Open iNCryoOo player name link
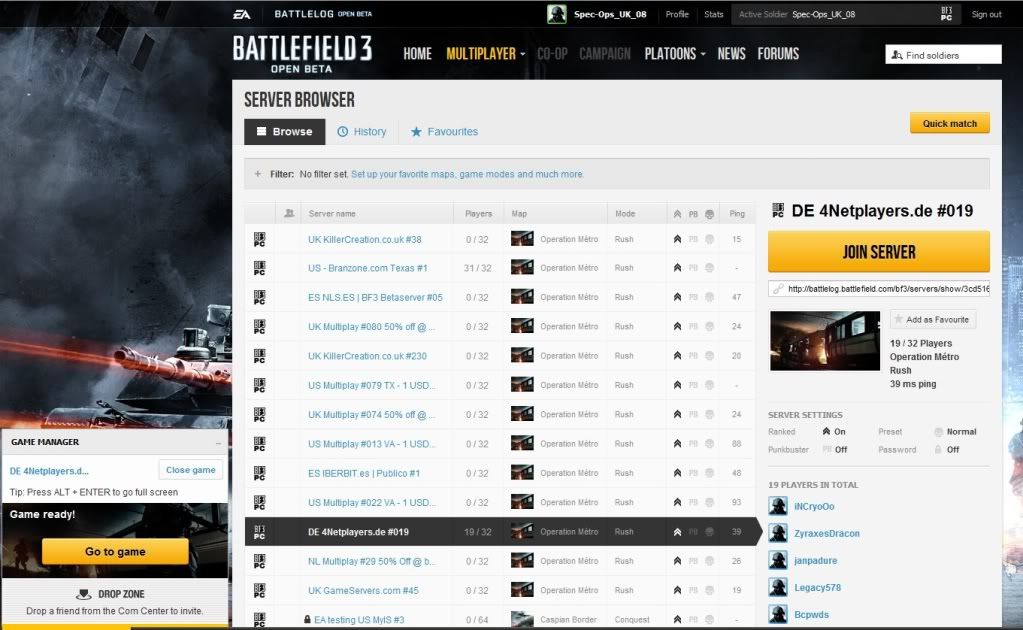 814,507
